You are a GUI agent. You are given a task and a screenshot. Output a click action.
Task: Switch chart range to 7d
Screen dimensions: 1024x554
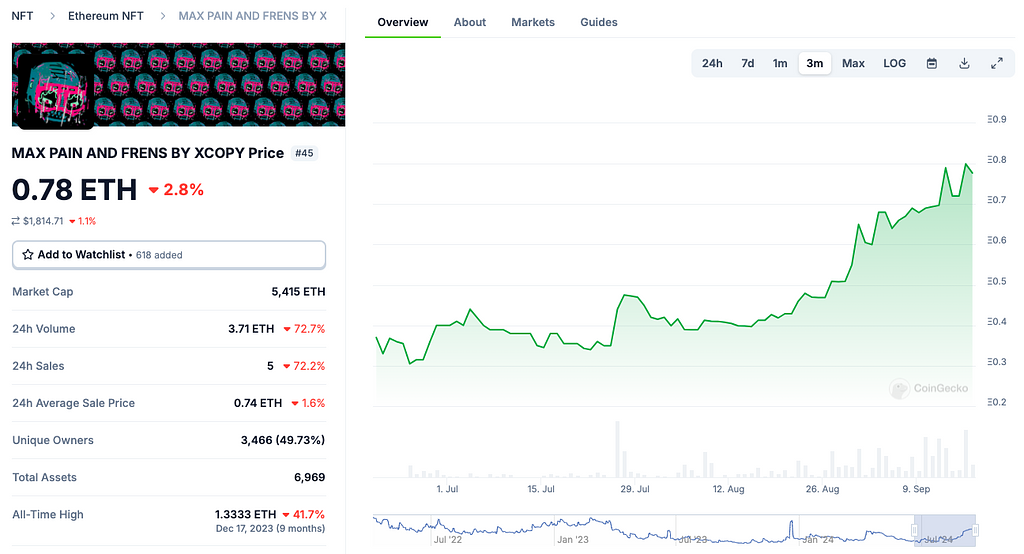747,63
